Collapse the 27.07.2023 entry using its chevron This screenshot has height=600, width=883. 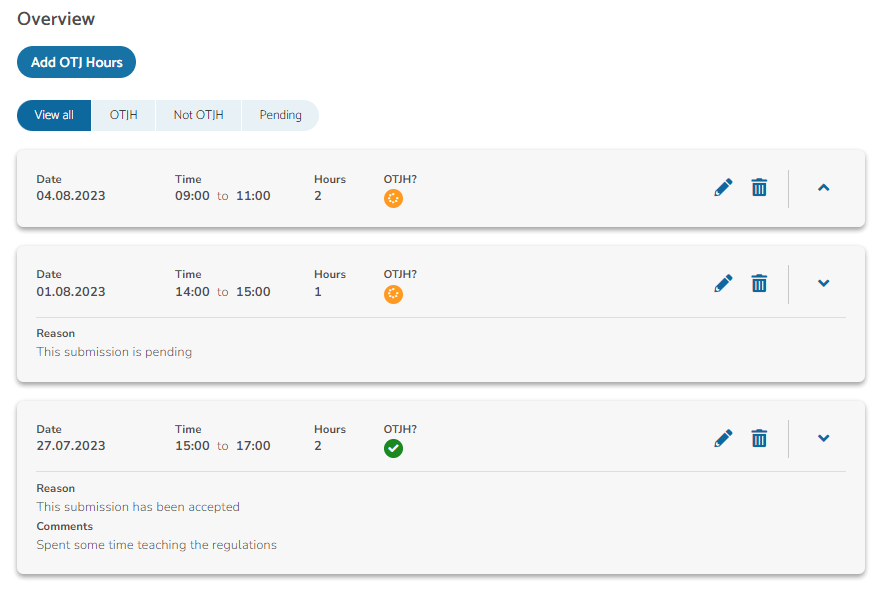(823, 438)
